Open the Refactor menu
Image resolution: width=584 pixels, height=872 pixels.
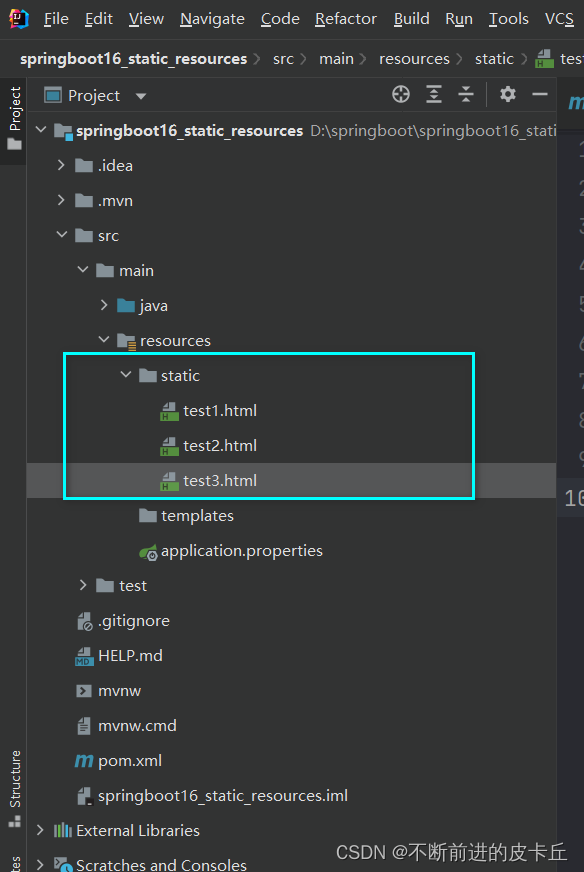tap(345, 19)
